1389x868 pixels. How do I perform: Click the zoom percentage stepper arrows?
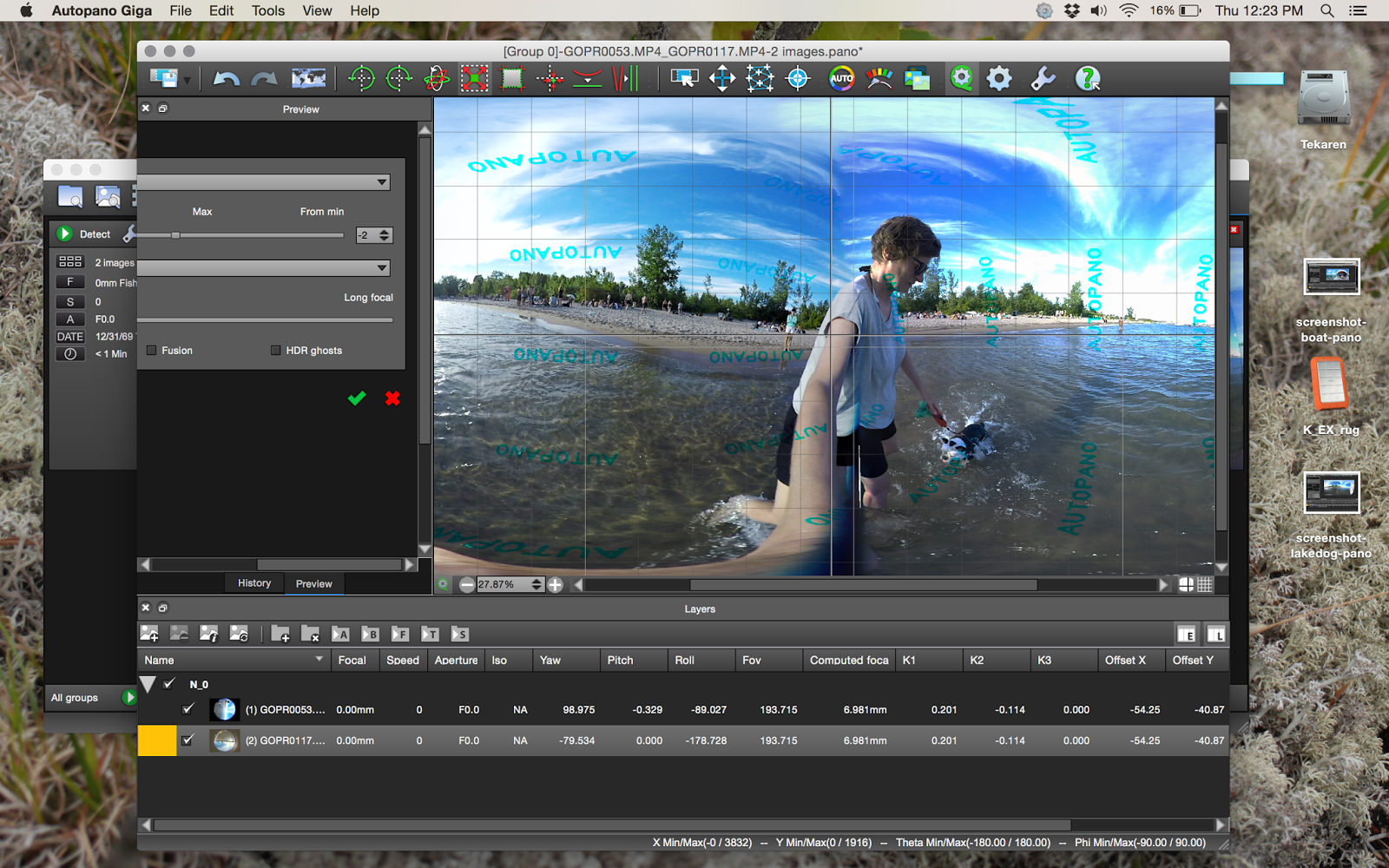537,585
